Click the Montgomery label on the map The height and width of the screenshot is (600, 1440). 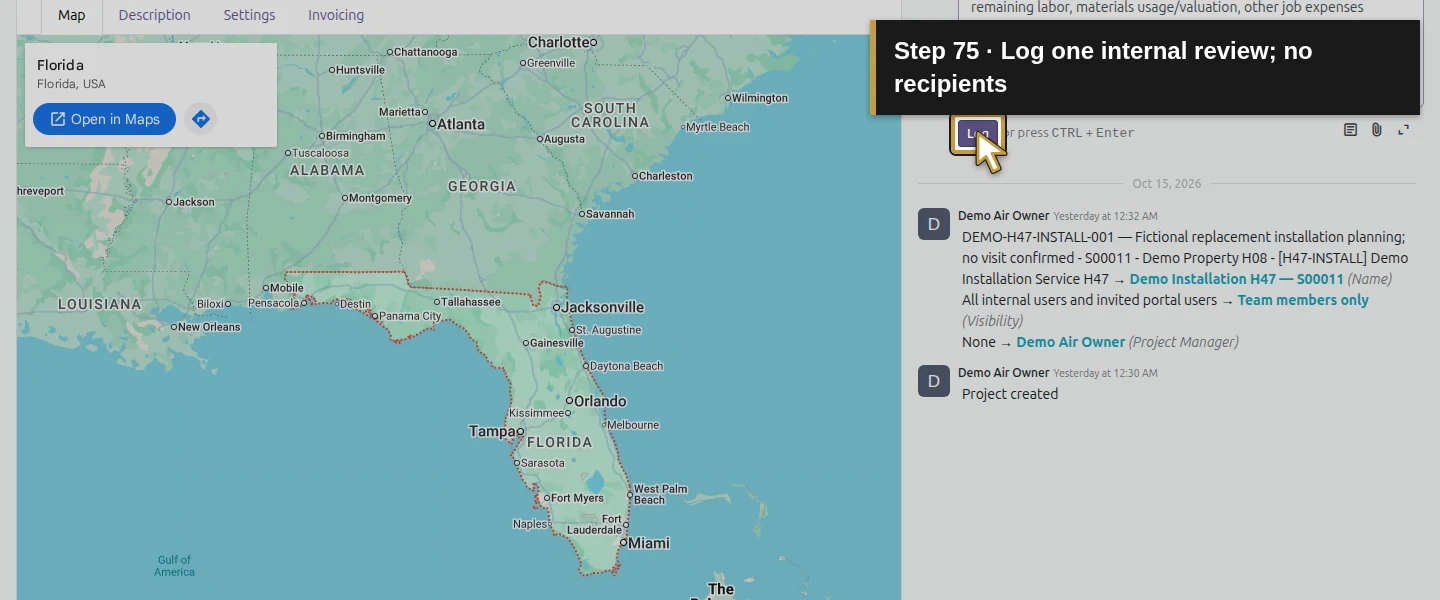pos(380,198)
